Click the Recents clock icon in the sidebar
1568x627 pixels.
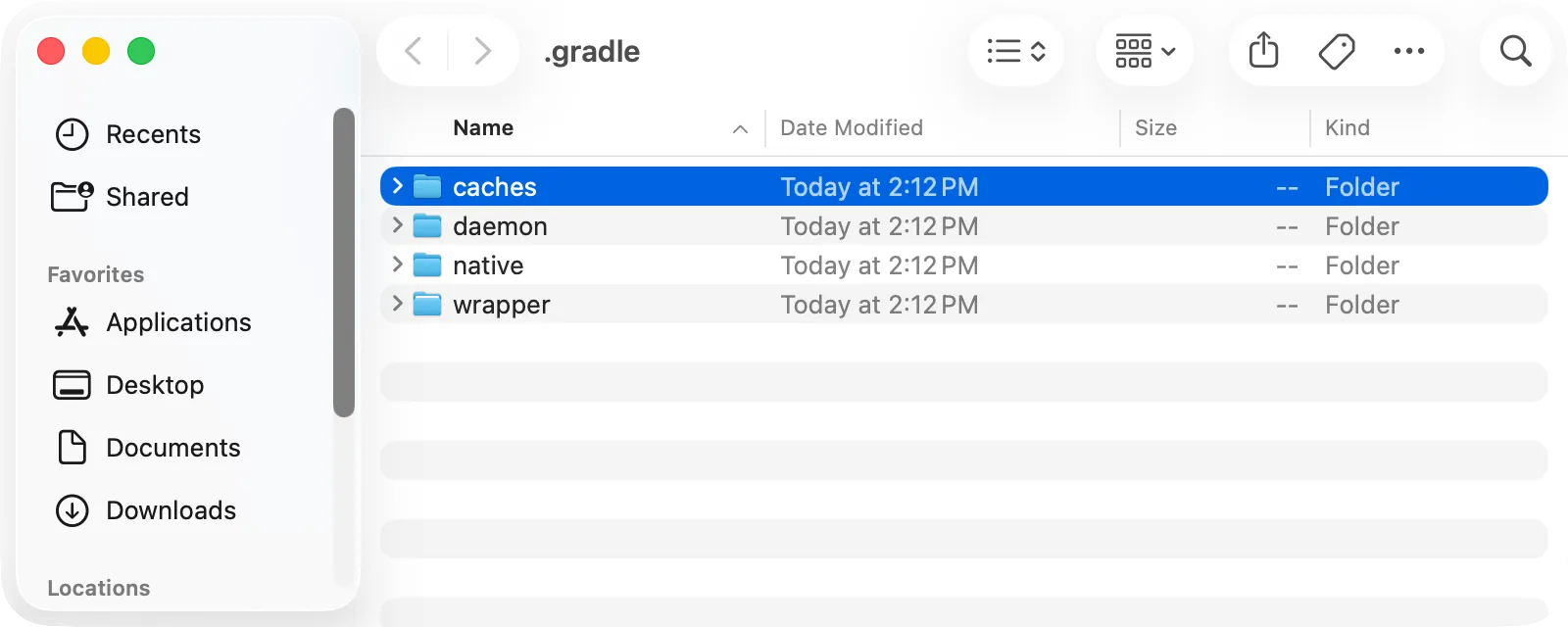point(72,134)
